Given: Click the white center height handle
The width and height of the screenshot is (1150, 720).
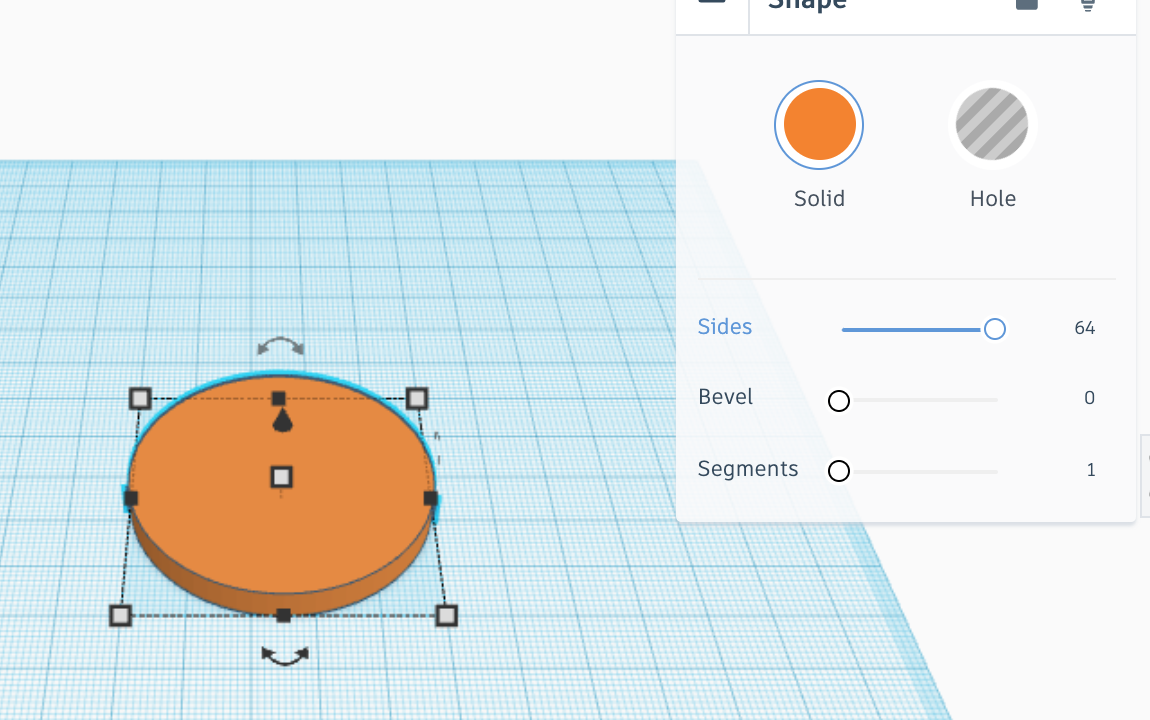Looking at the screenshot, I should pos(282,477).
